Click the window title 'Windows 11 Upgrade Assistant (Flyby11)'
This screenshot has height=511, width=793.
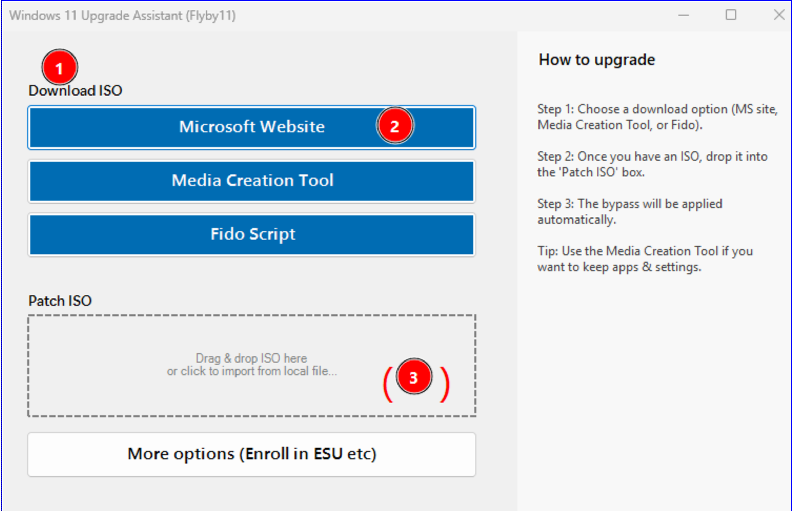tap(122, 16)
